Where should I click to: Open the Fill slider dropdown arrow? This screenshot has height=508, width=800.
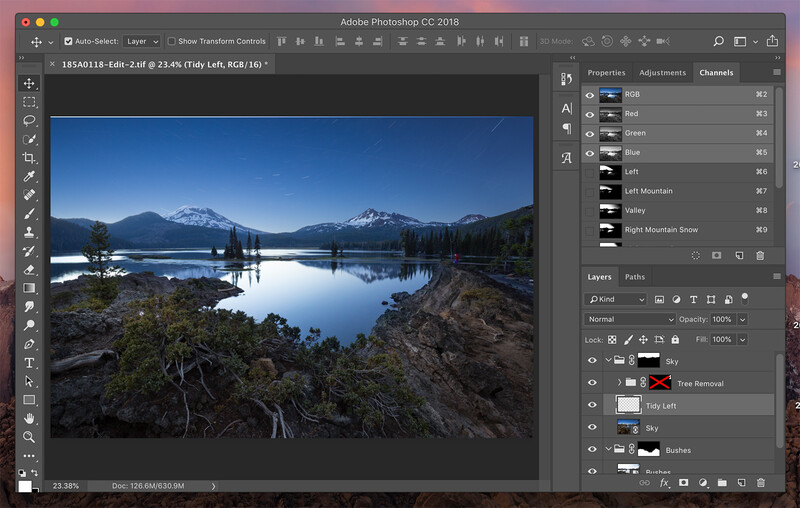click(743, 339)
